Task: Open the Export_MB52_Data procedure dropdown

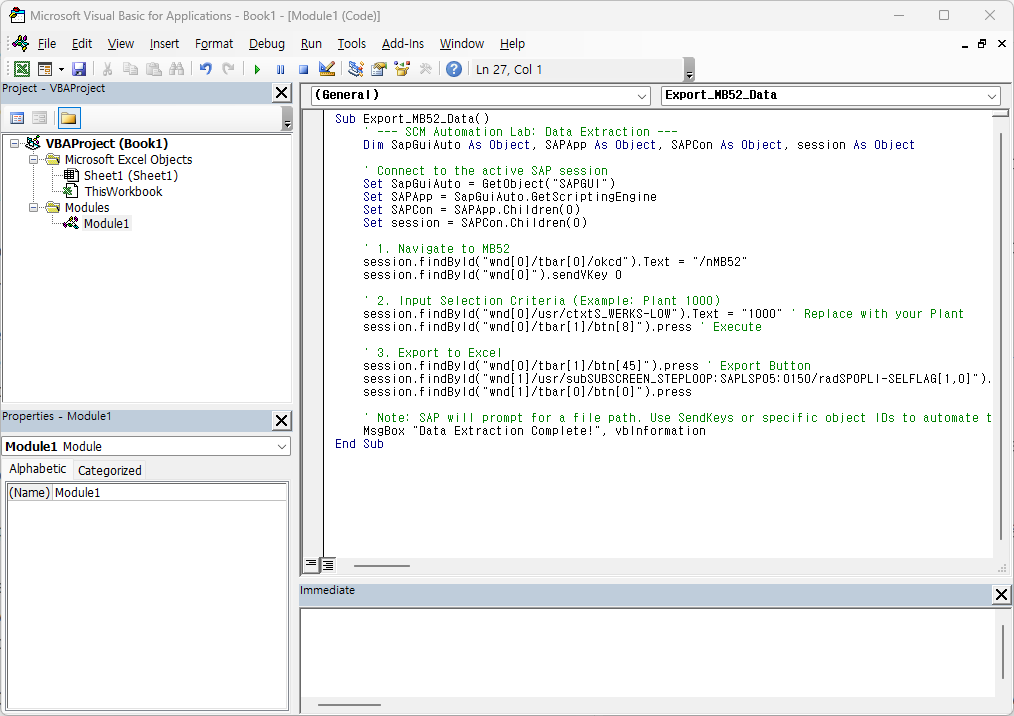Action: coord(991,95)
